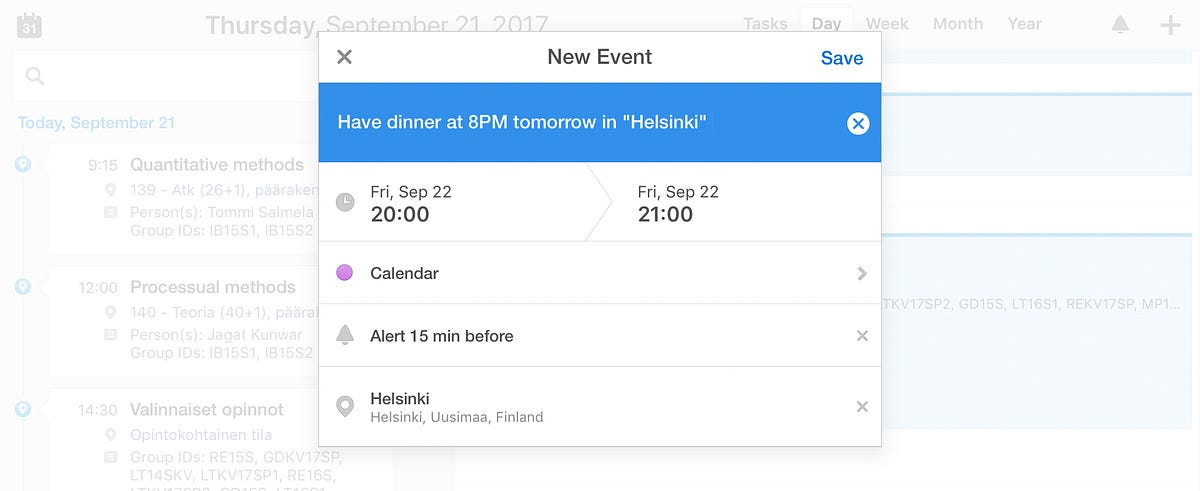Click the event title field Have dinner at 8PM
The height and width of the screenshot is (491, 1200).
(522, 123)
